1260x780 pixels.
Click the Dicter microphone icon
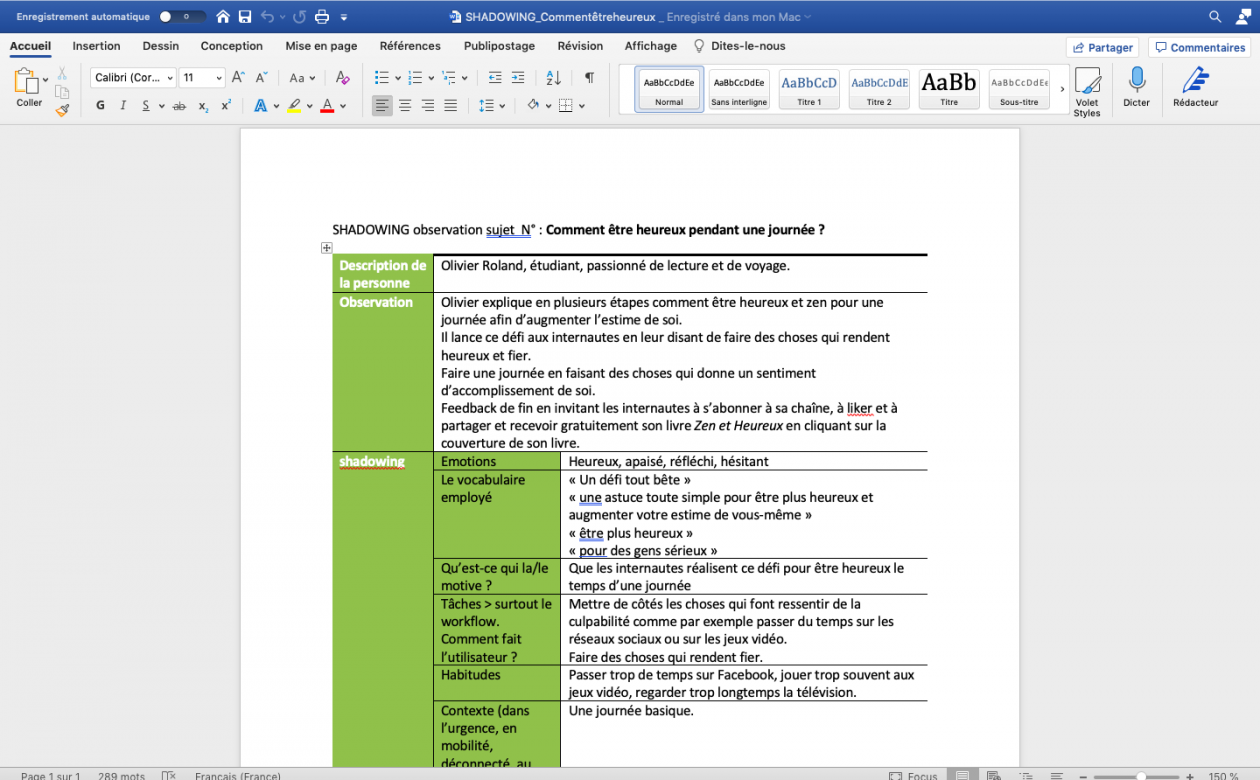point(1136,82)
